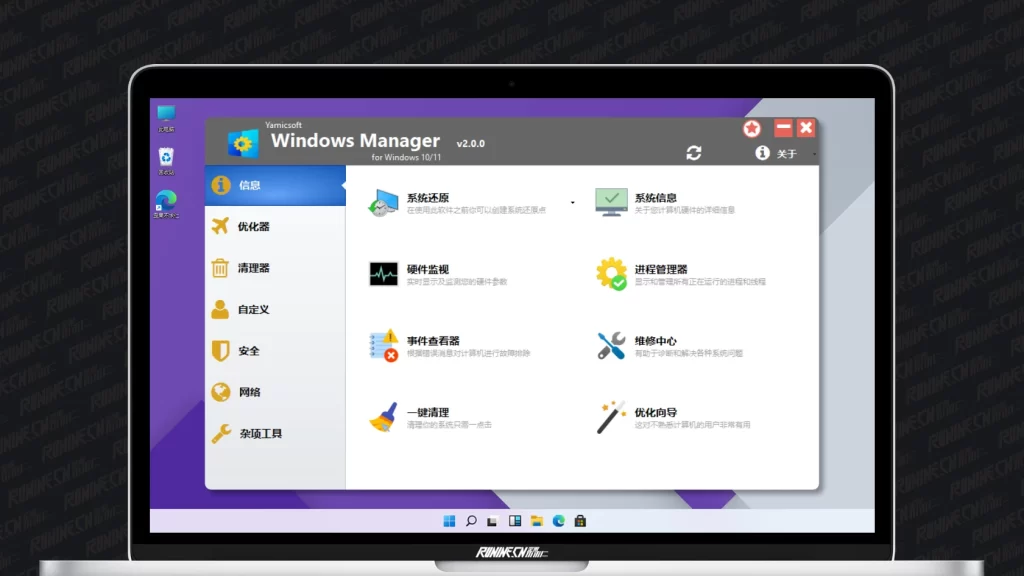
Task: Open Event Viewer (事件查看器) icon
Action: [x=383, y=346]
